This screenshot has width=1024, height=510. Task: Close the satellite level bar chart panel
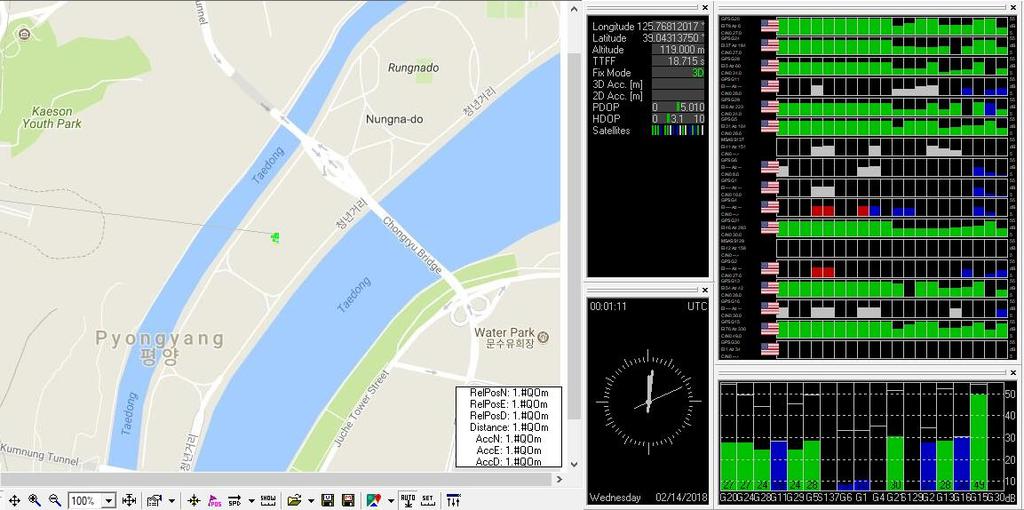tap(1014, 372)
